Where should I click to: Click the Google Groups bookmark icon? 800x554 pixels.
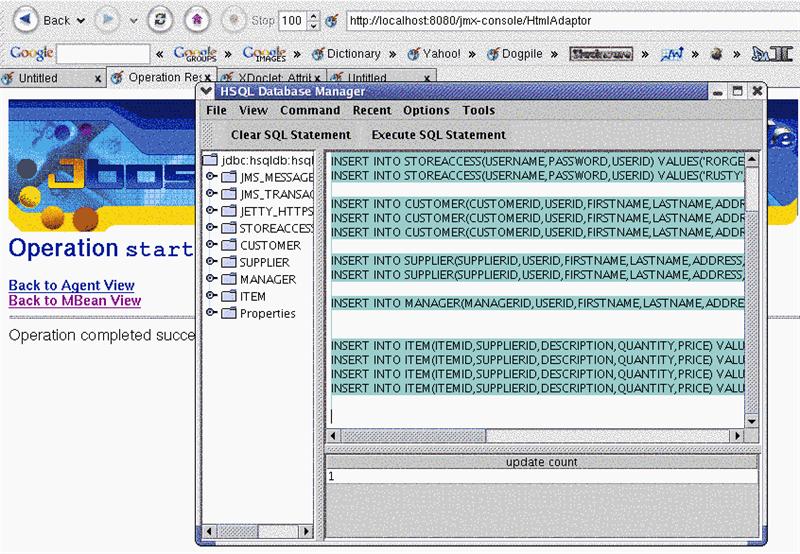coord(194,53)
